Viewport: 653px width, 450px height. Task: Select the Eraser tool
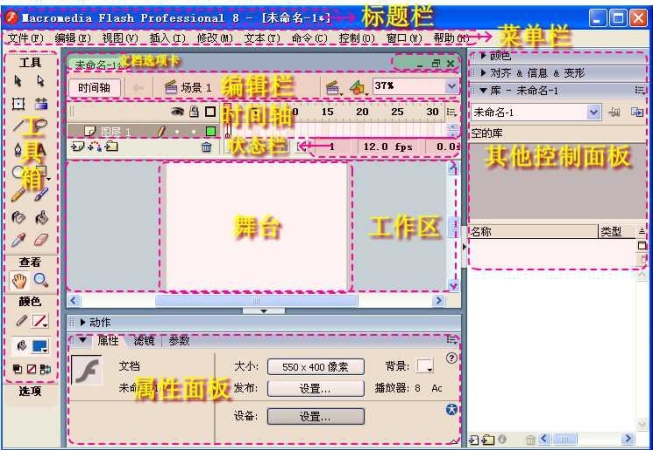click(x=41, y=240)
